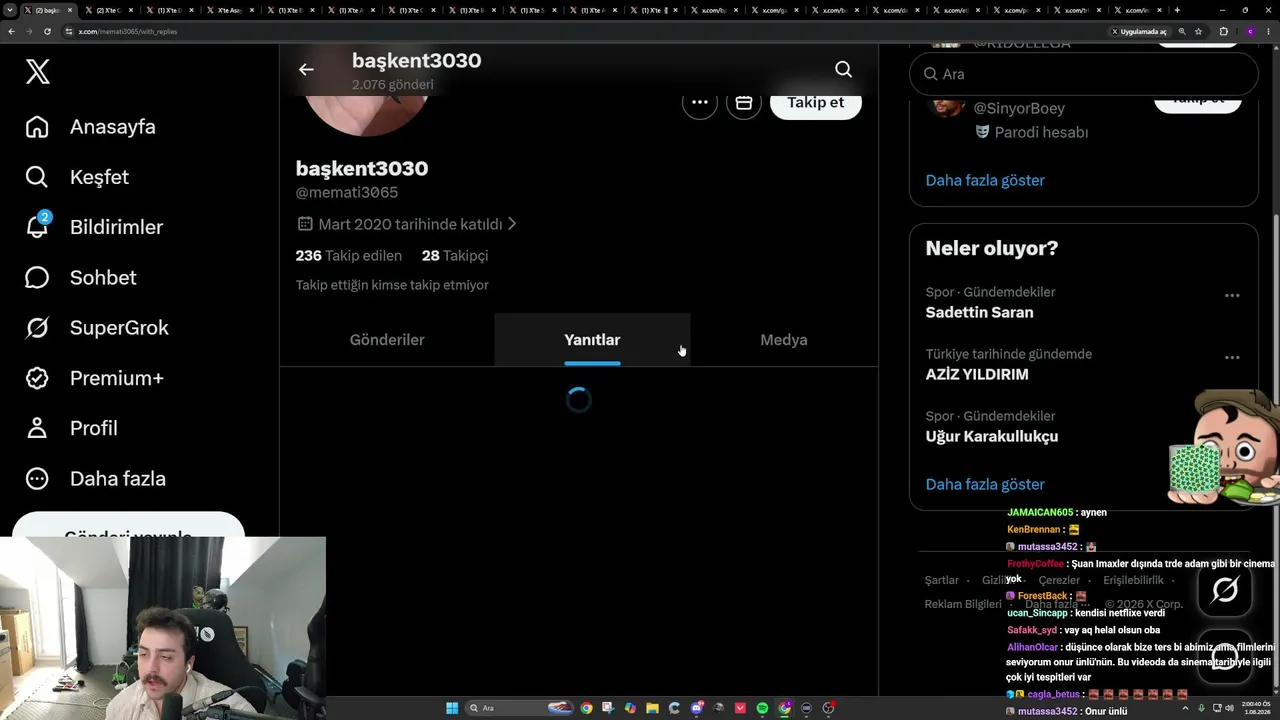Open the three-dot profile options button

tap(700, 102)
